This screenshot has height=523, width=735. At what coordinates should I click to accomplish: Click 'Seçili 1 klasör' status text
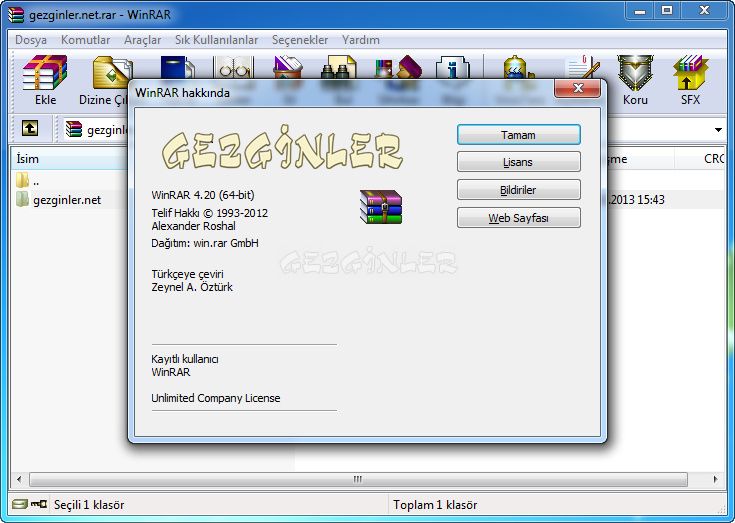coord(89,505)
